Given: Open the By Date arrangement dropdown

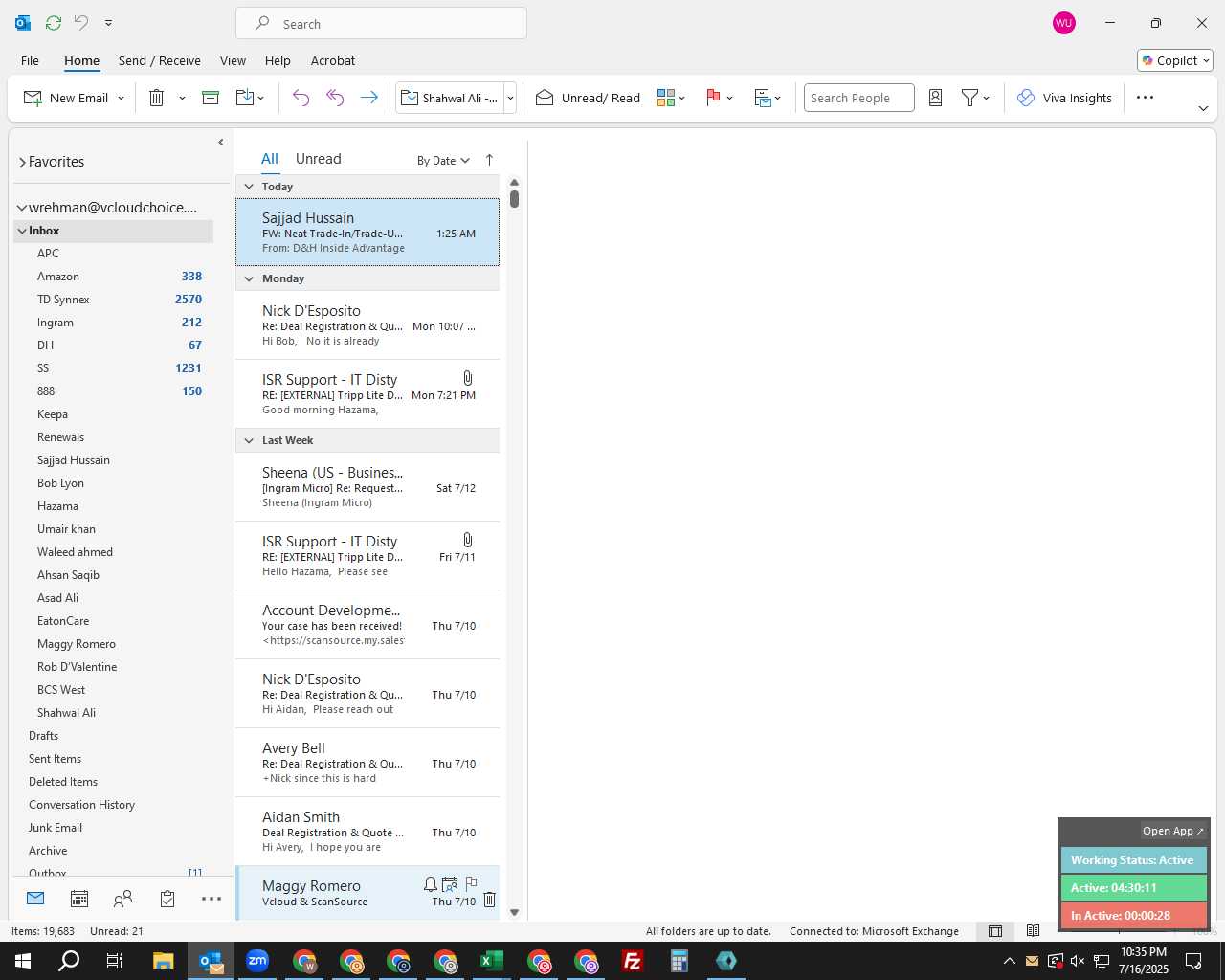Looking at the screenshot, I should [x=443, y=161].
